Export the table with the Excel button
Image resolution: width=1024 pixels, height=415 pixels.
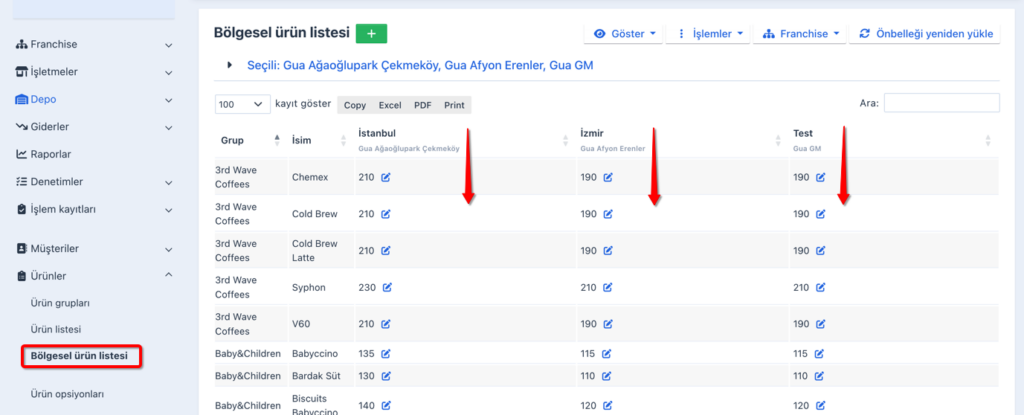click(x=389, y=105)
